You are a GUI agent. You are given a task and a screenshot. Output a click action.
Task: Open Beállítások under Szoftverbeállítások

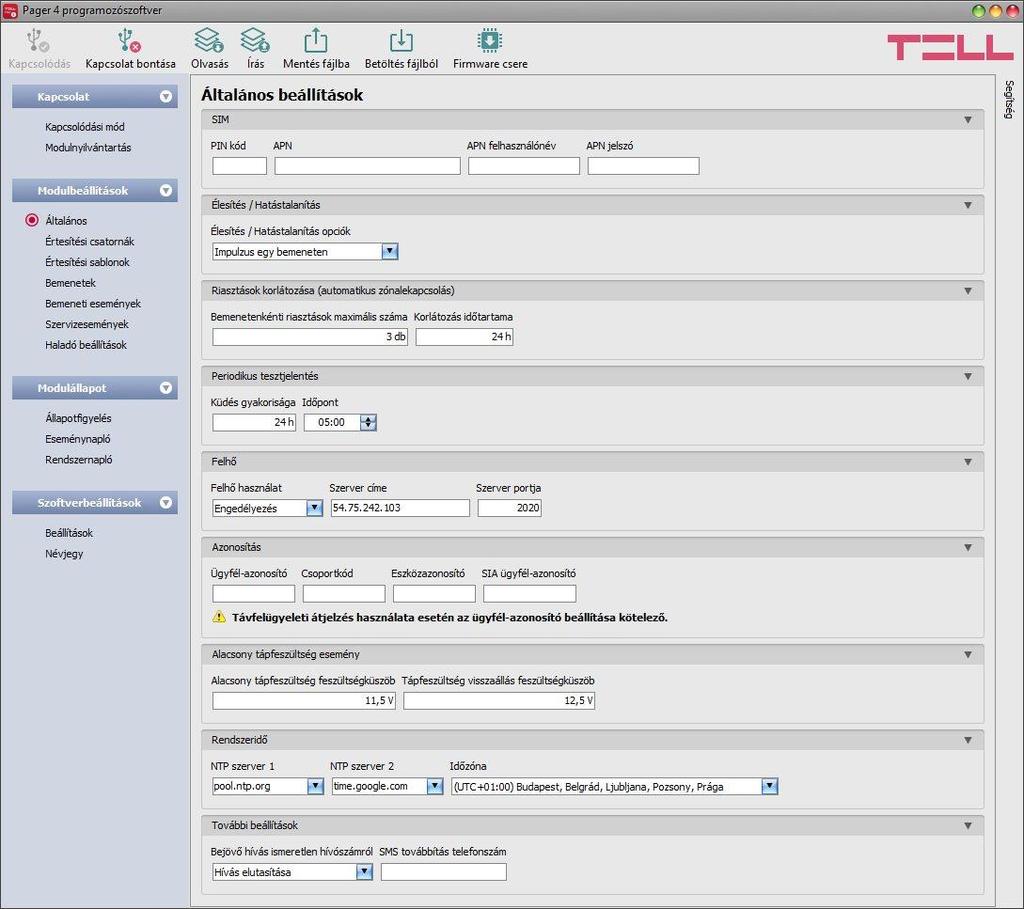coord(69,534)
